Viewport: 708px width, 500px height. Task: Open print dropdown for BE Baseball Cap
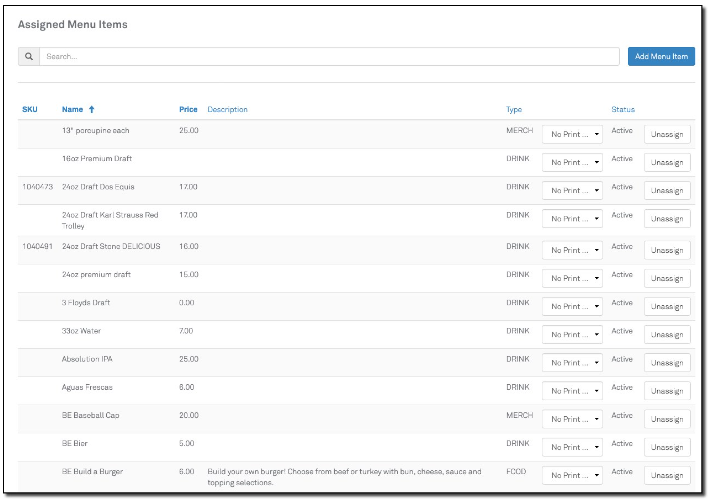572,419
